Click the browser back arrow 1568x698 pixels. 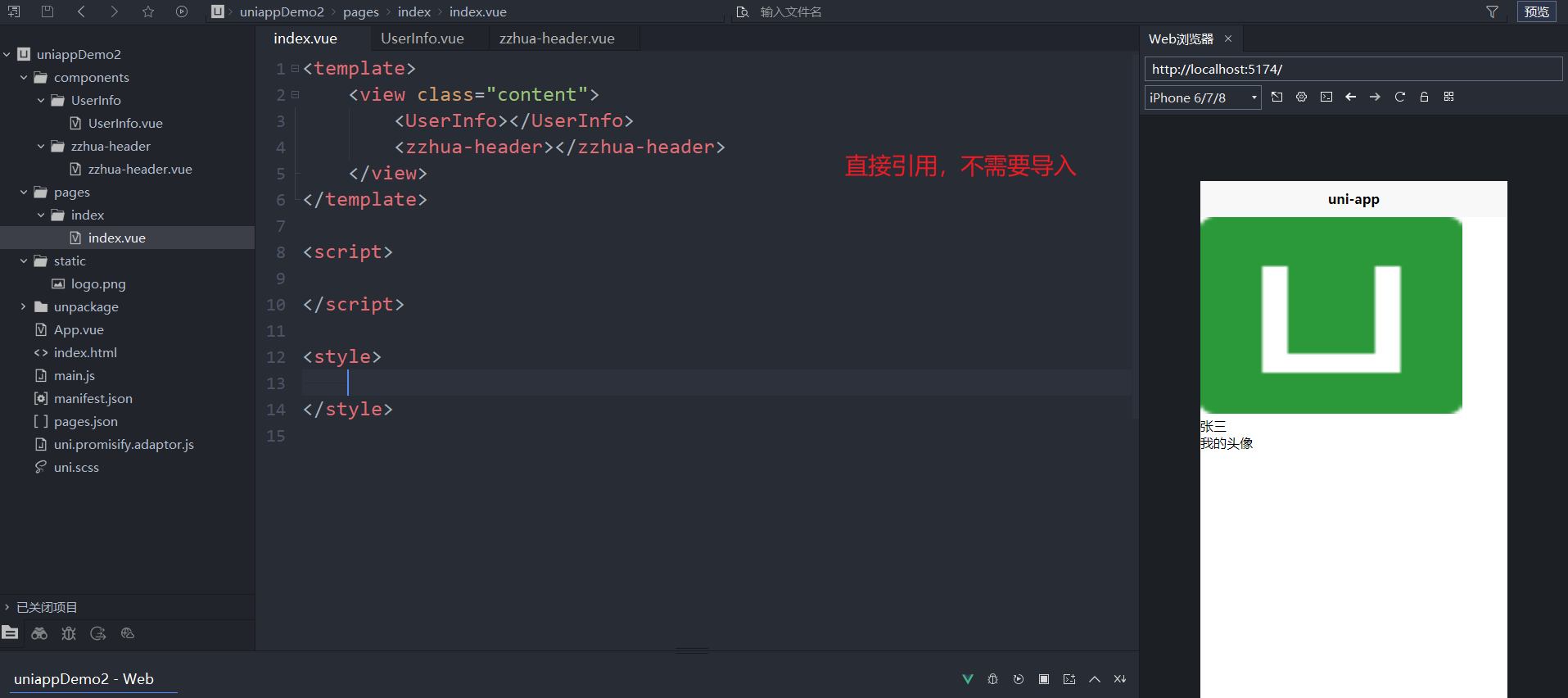tap(1351, 97)
